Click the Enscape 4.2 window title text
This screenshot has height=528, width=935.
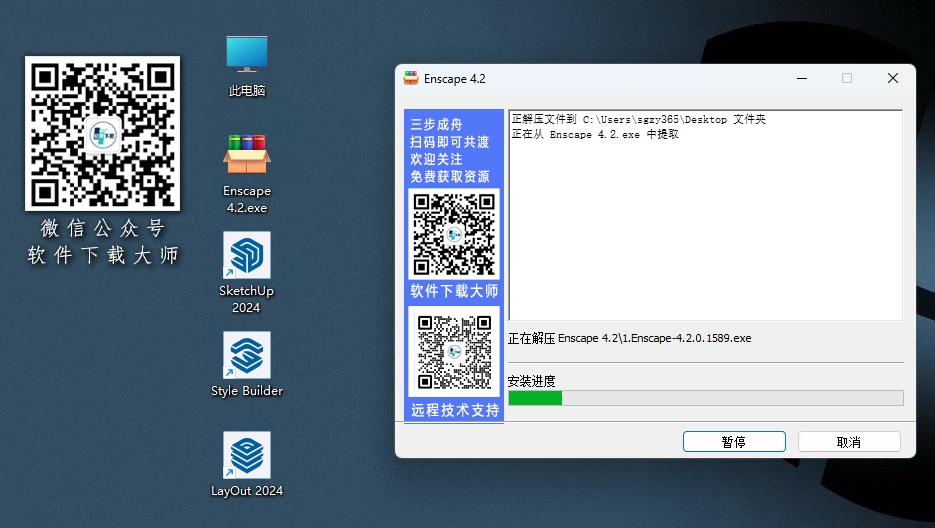[454, 79]
